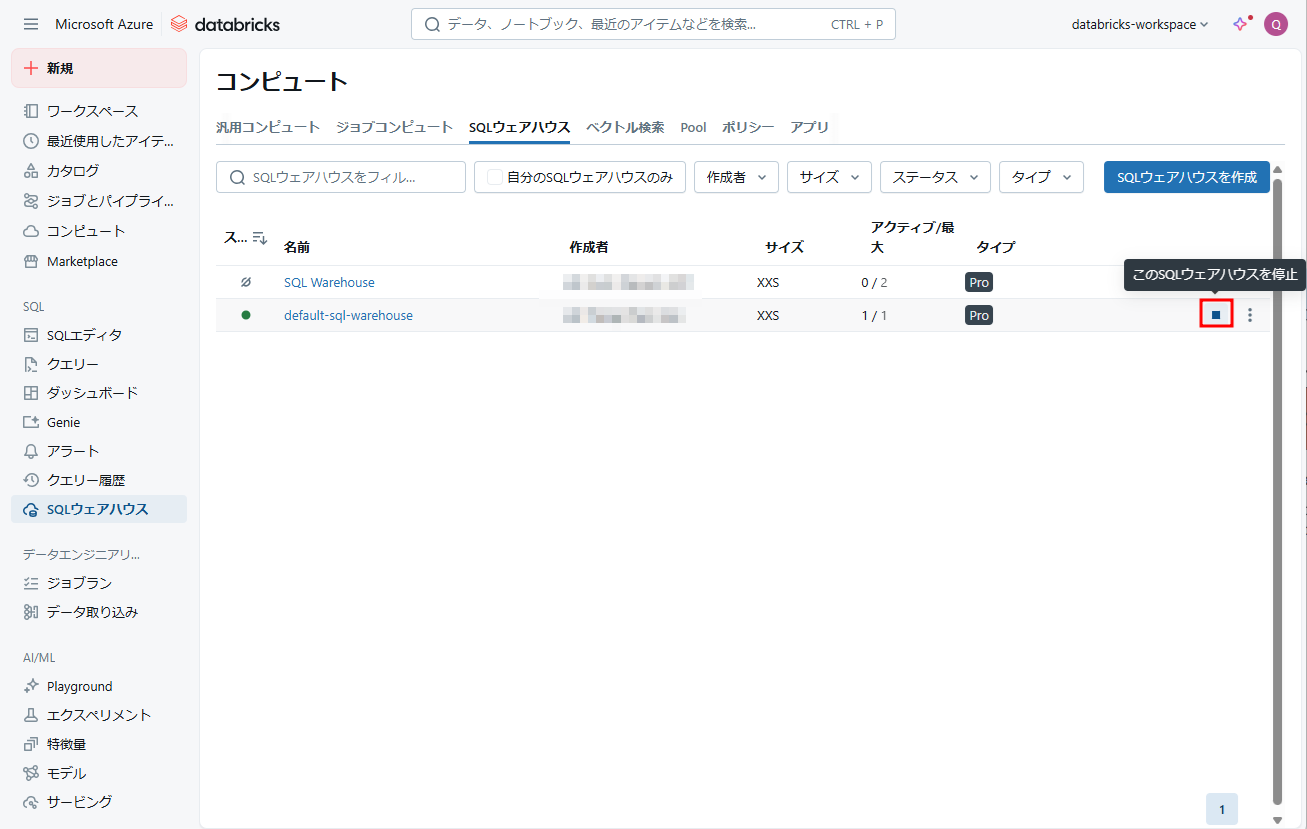
Task: Open kebab menu for default-sql-warehouse row
Action: click(1249, 315)
